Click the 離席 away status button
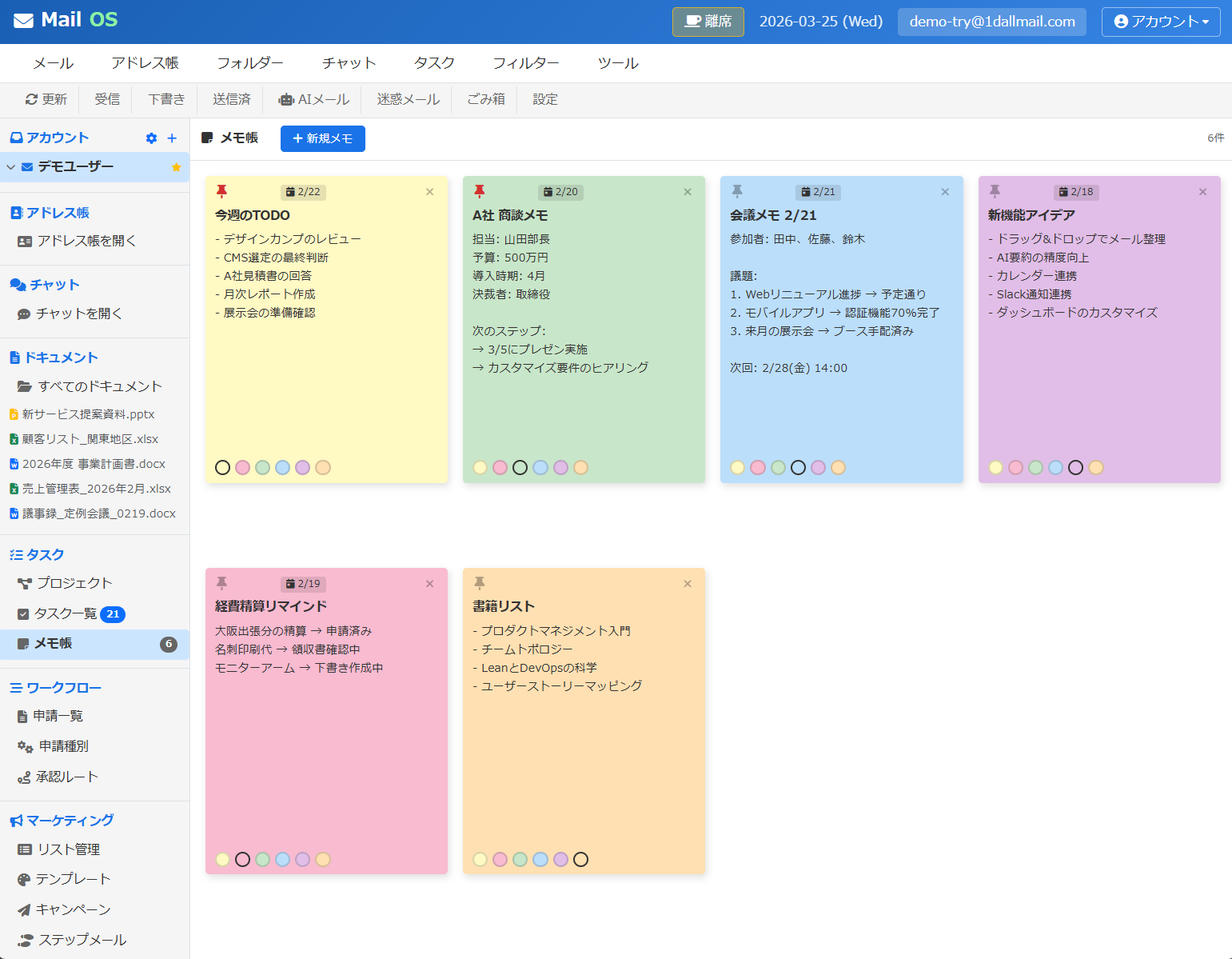 coord(708,22)
